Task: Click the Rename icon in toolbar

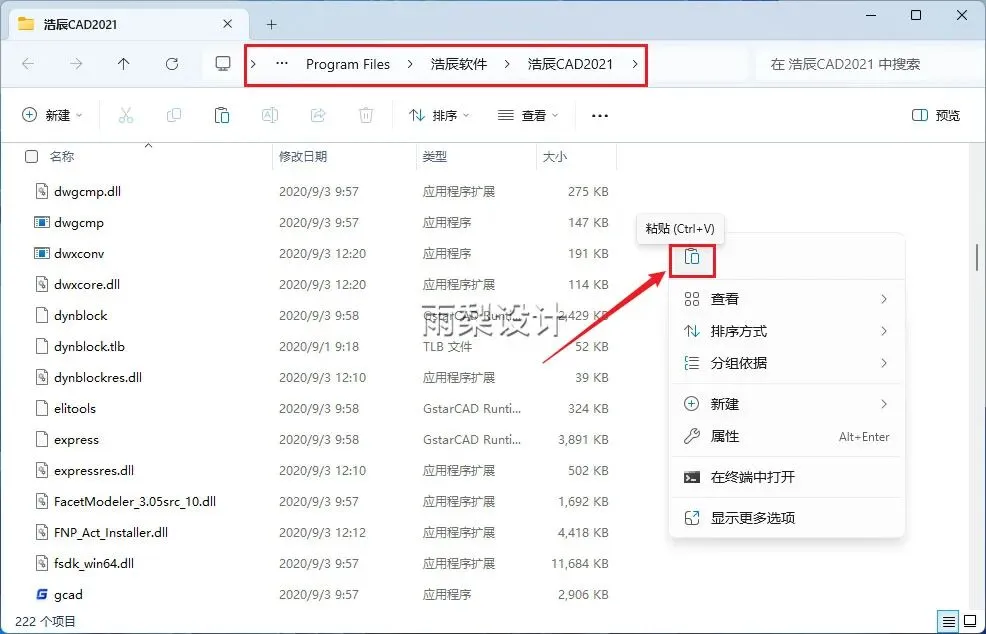Action: pos(270,115)
